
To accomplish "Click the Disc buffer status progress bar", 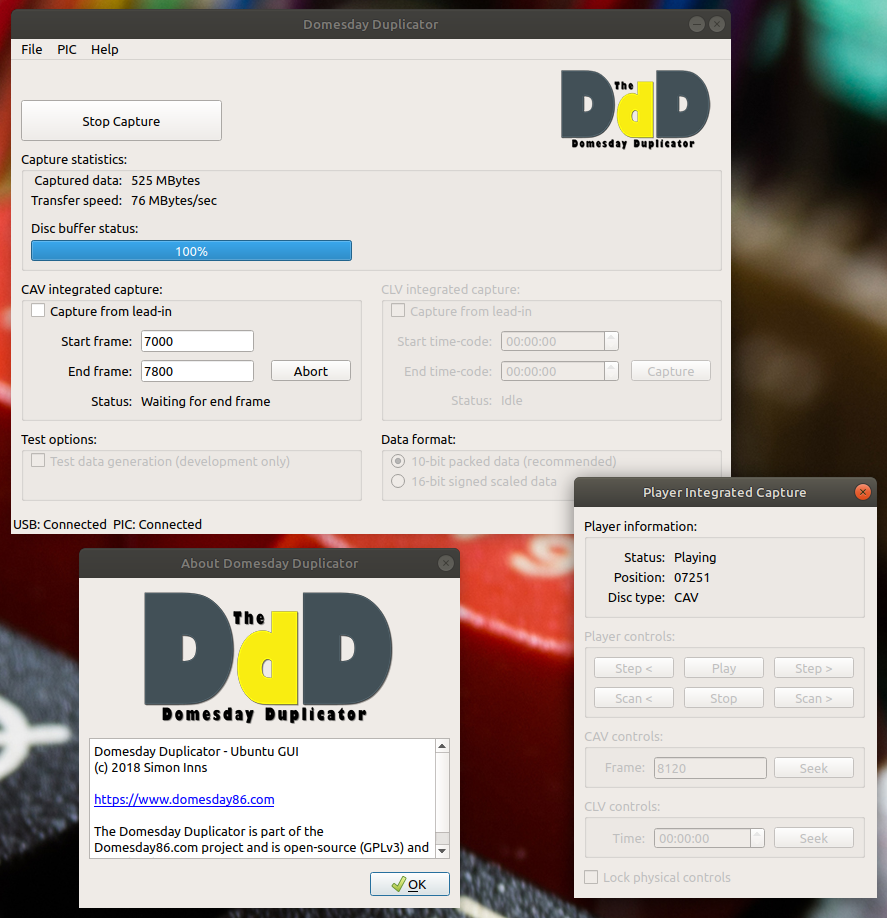I will (x=191, y=251).
